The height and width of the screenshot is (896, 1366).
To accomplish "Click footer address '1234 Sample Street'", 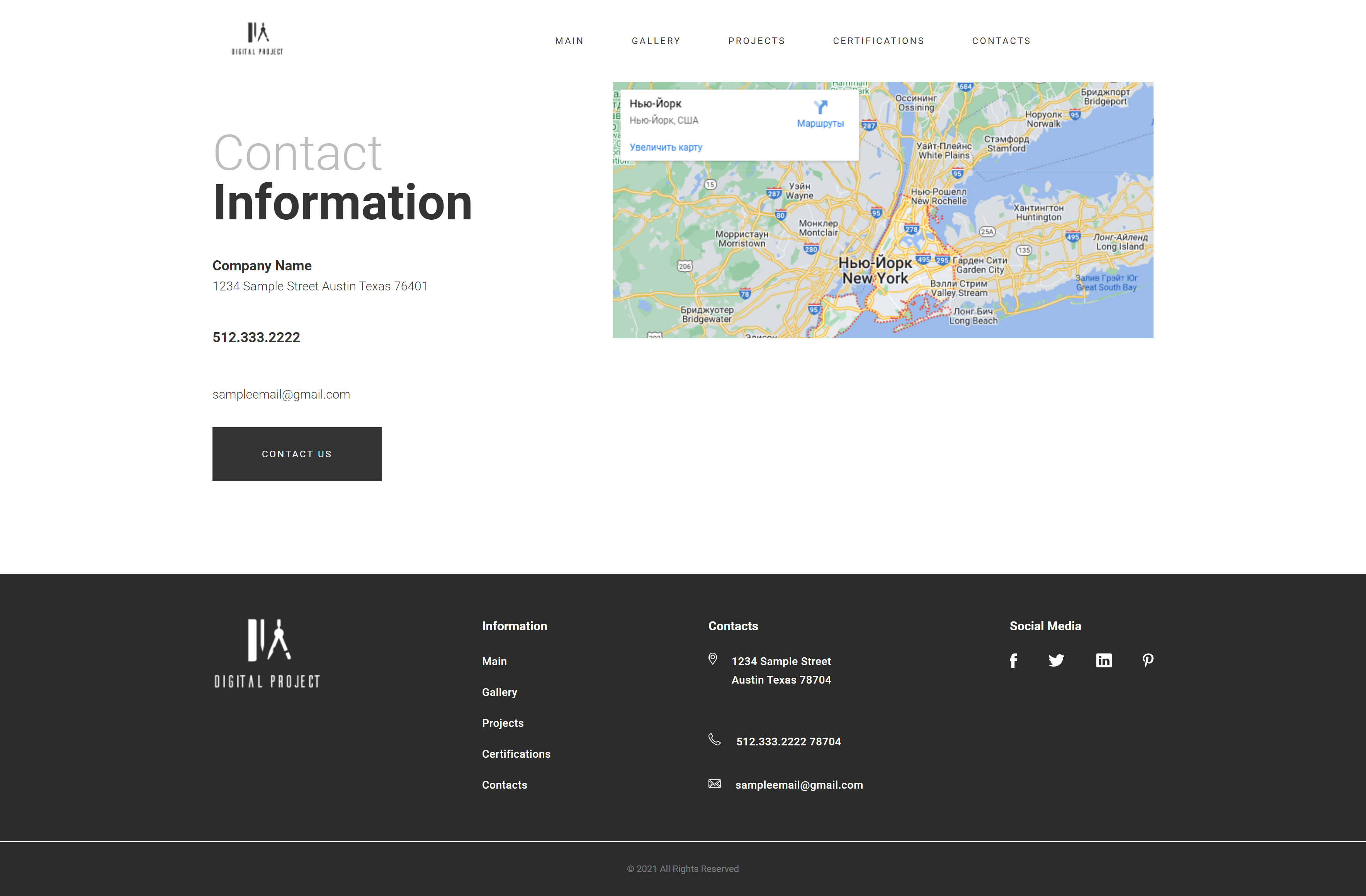I will 781,662.
